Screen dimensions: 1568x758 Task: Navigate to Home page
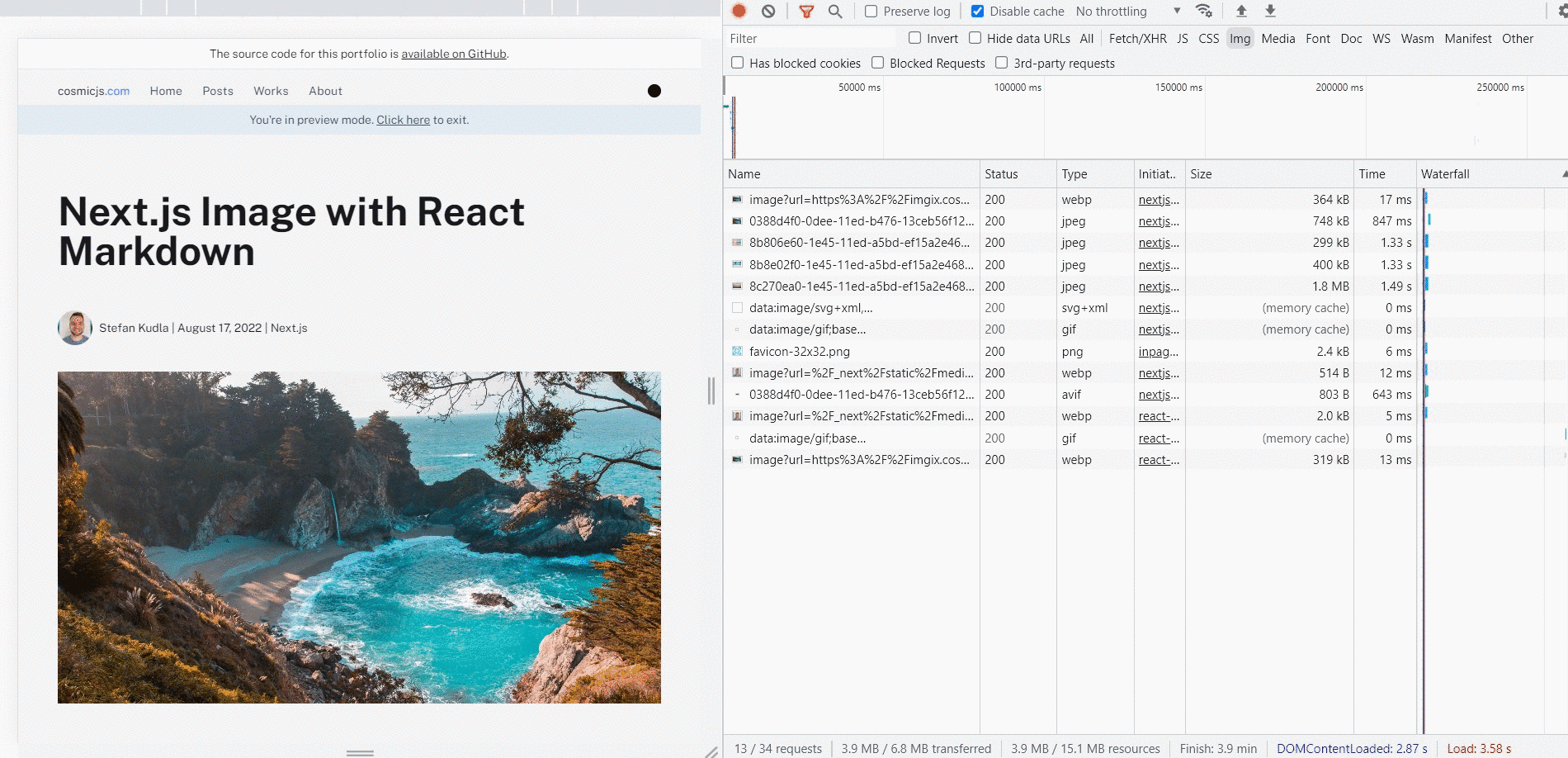pyautogui.click(x=166, y=91)
